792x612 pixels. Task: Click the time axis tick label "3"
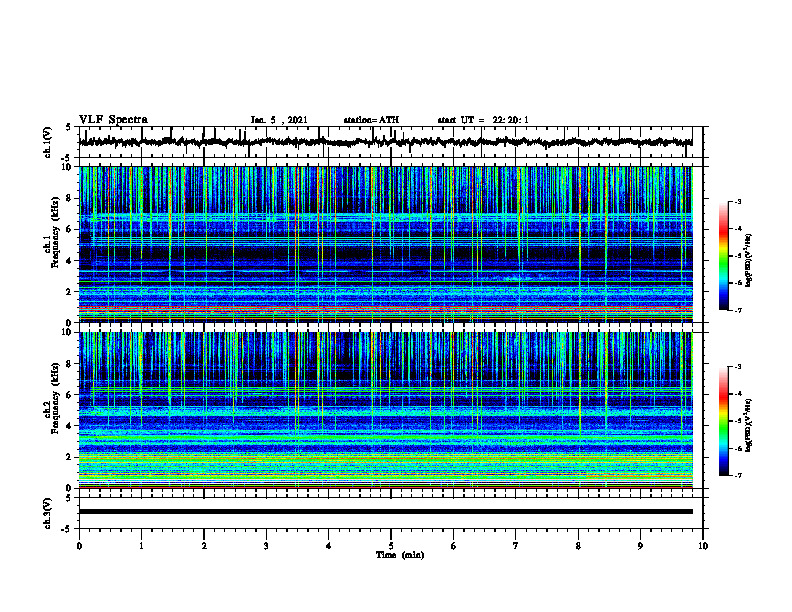point(266,546)
